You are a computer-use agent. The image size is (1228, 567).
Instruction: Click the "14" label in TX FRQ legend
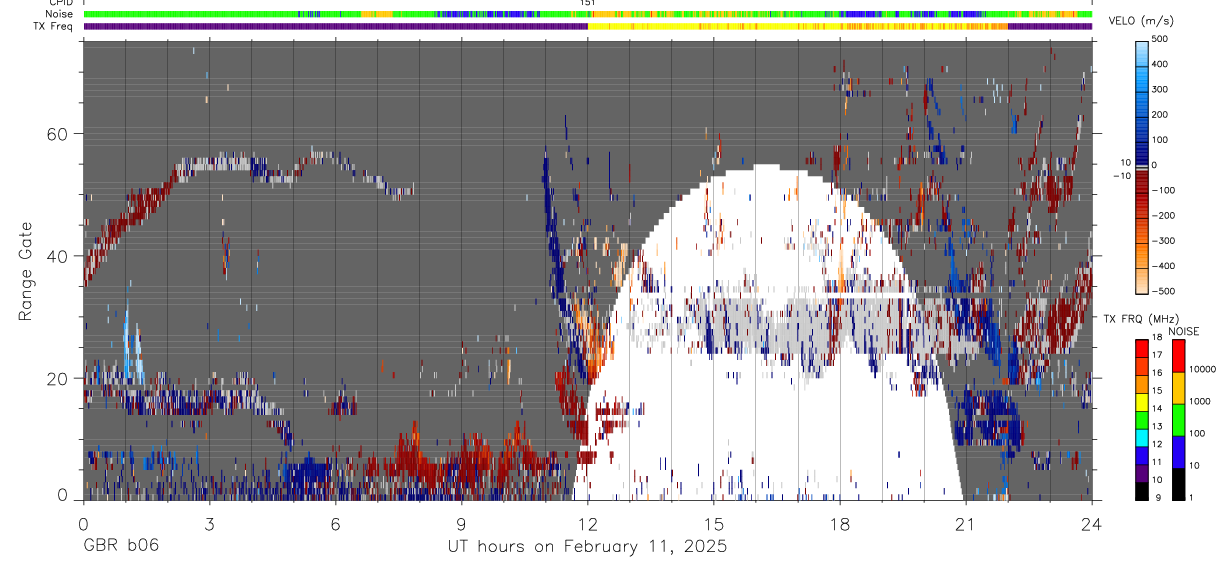pos(1157,408)
